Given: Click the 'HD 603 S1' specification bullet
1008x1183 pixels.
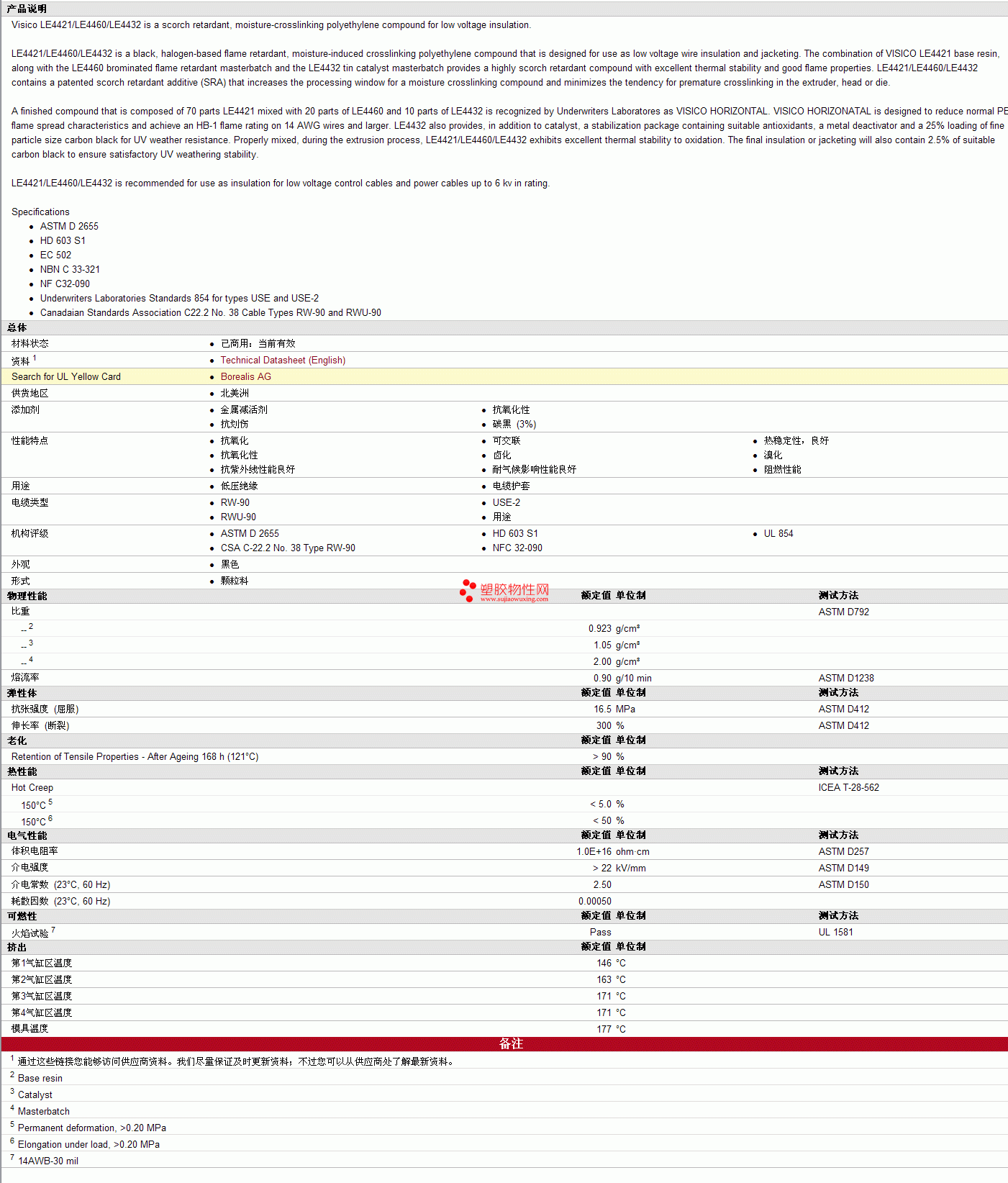Looking at the screenshot, I should [63, 241].
